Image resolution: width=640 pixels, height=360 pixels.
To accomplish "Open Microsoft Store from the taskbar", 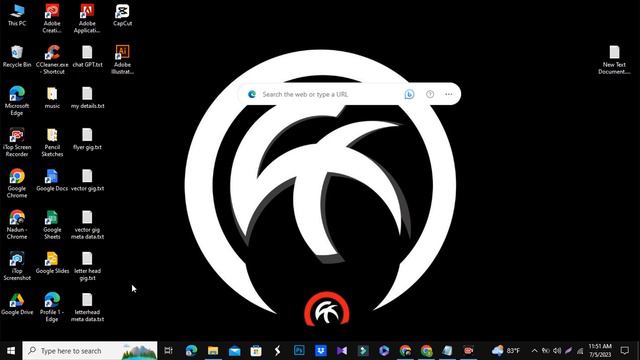I will [256, 351].
